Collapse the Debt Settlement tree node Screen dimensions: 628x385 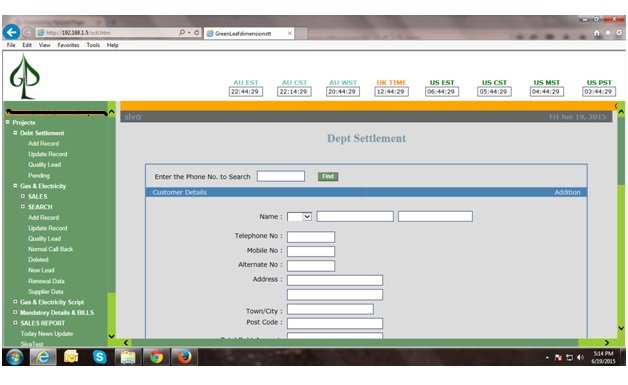pos(15,133)
